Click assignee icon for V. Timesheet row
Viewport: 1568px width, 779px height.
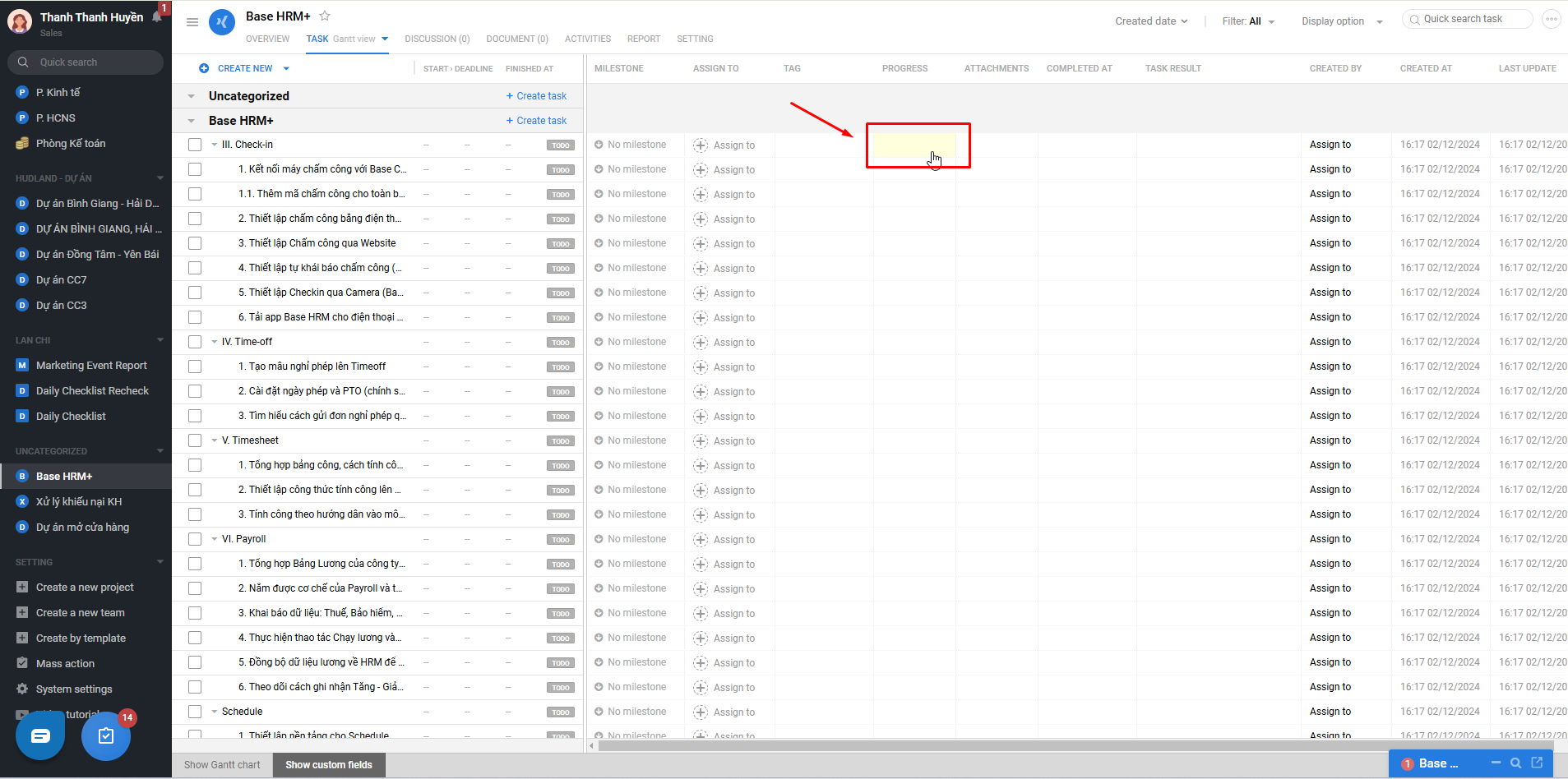[x=701, y=441]
